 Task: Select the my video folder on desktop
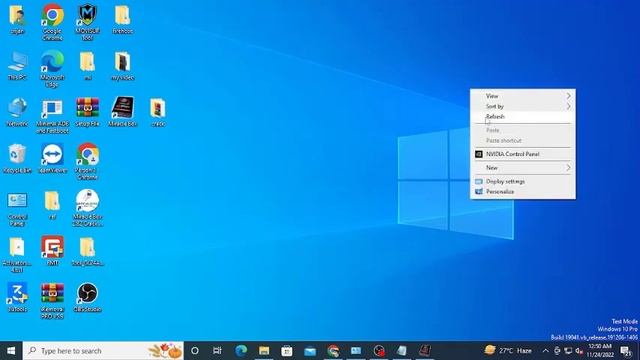122,65
